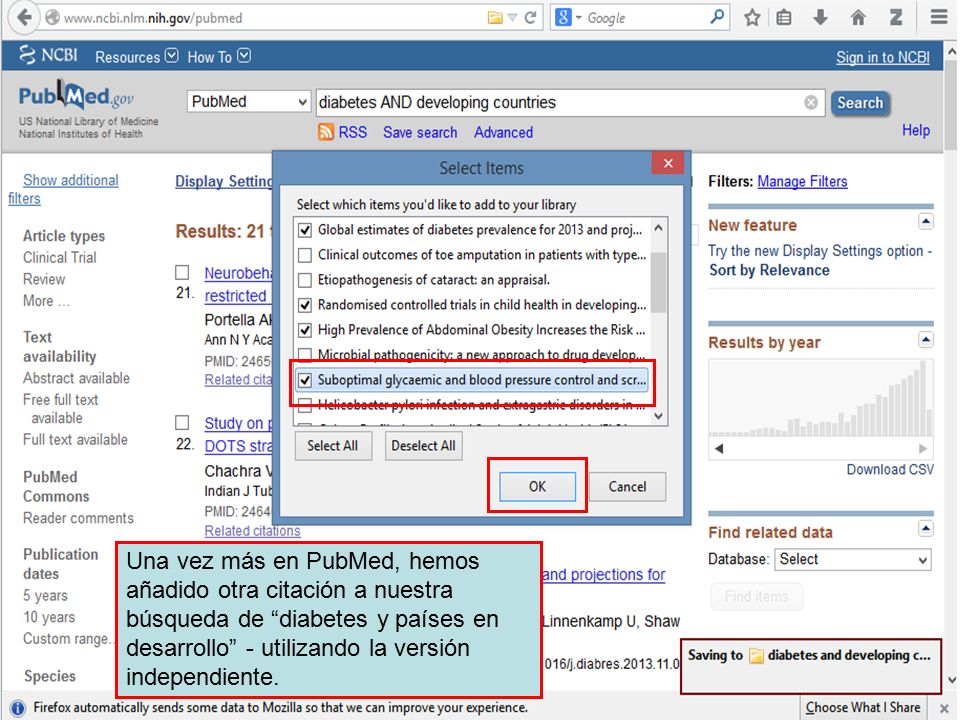Image resolution: width=960 pixels, height=720 pixels.
Task: Tick the checkbox for result 22
Action: [182, 422]
